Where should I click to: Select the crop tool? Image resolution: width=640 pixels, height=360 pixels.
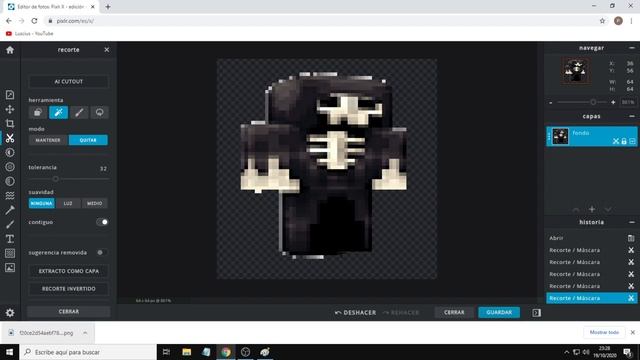(x=10, y=123)
